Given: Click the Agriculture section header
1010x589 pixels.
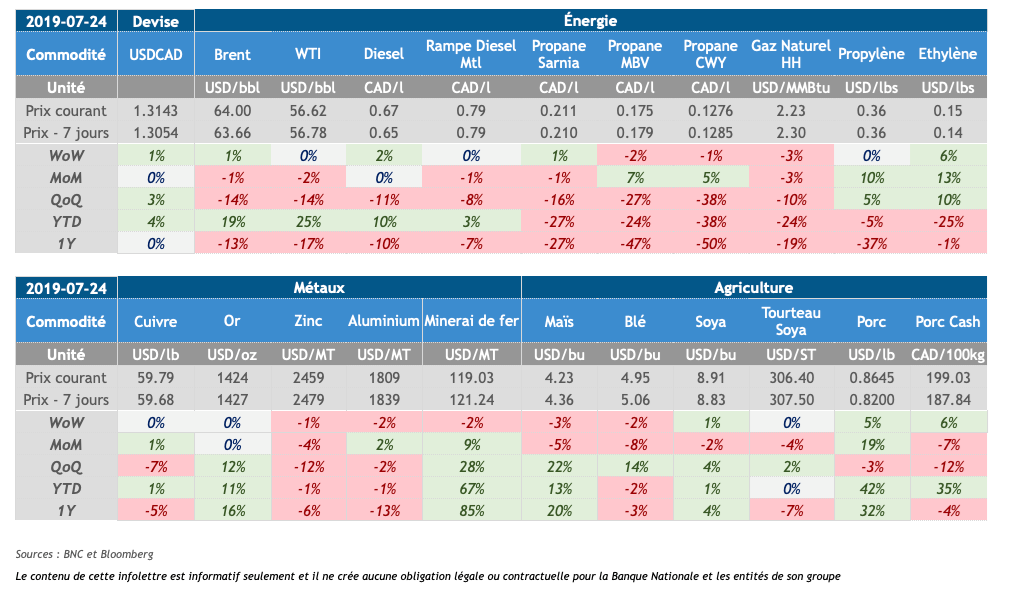Looking at the screenshot, I should point(753,288).
